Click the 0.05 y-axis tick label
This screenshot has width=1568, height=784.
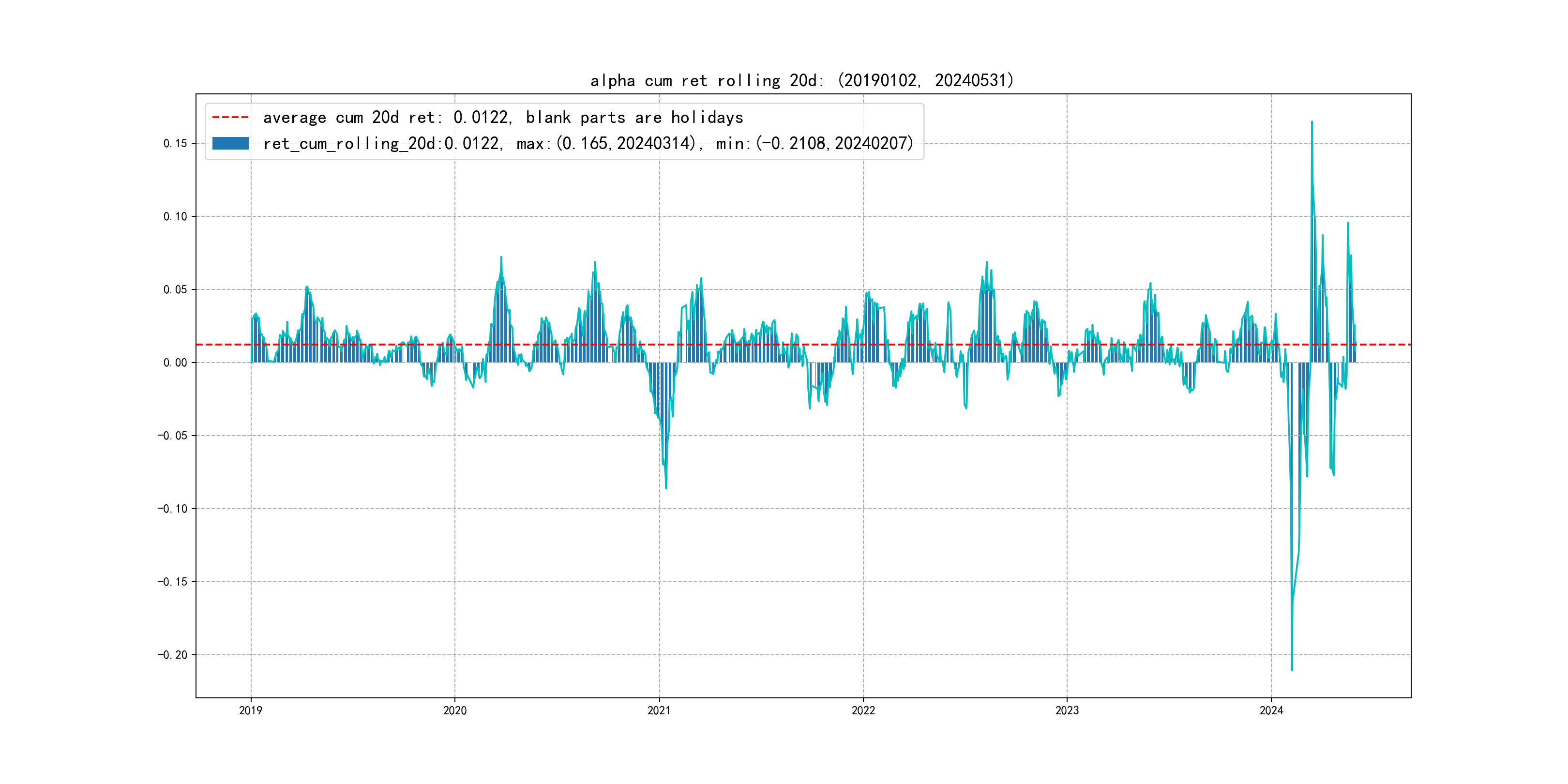tap(175, 290)
